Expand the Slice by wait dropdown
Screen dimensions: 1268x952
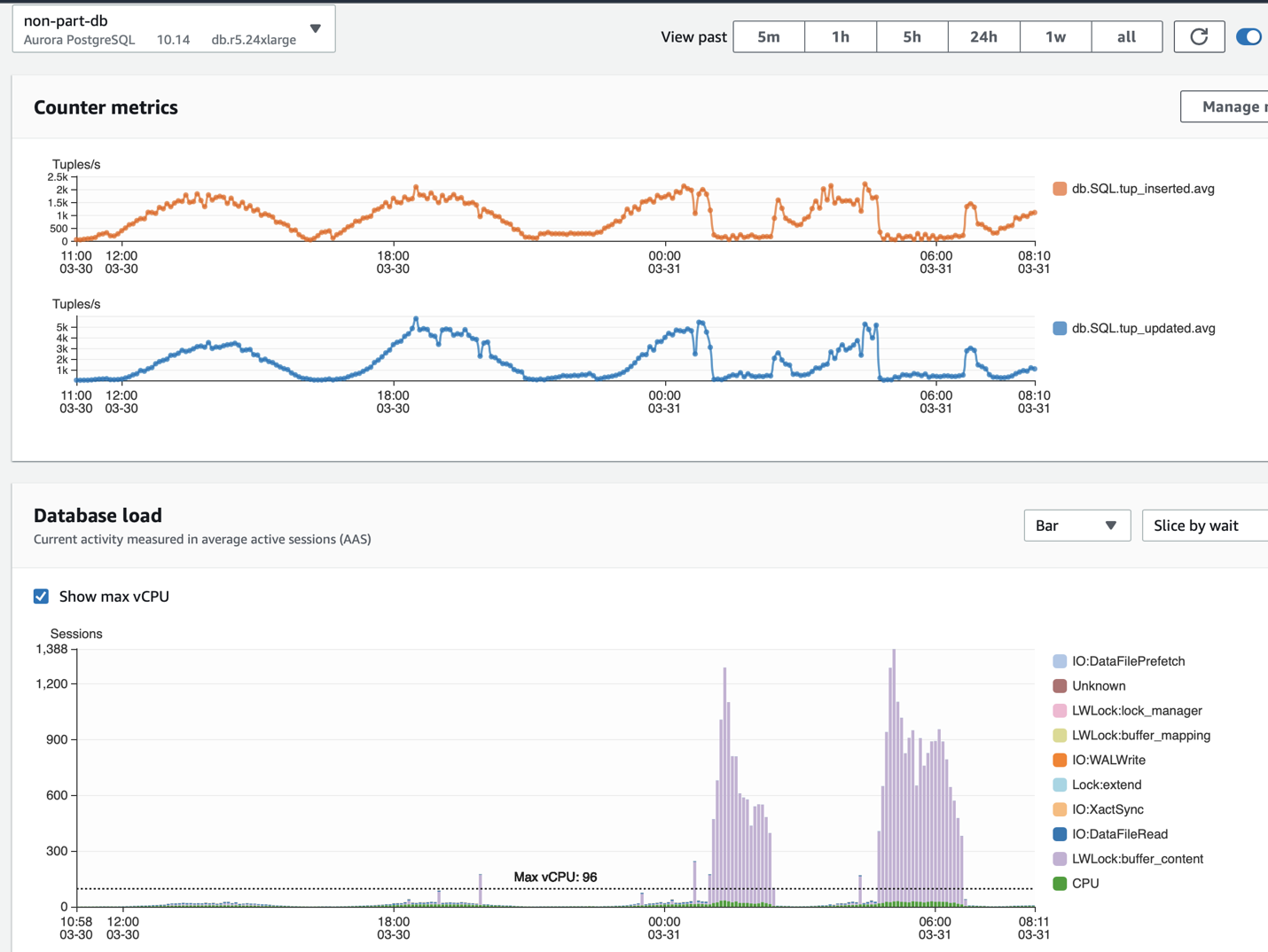(x=1204, y=526)
